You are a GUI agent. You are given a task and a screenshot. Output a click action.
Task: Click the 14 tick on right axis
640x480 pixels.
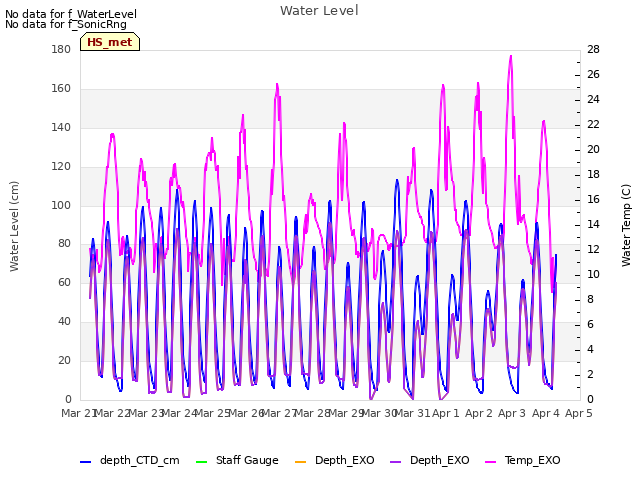[x=593, y=224]
